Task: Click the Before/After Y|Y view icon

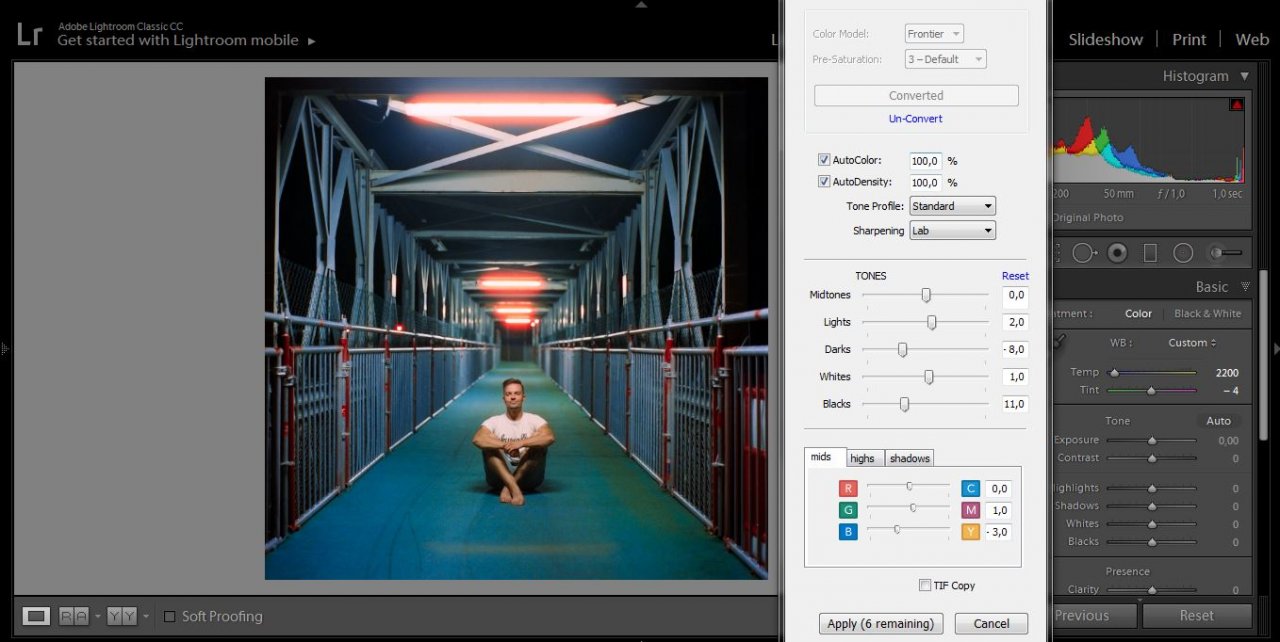Action: (x=122, y=616)
